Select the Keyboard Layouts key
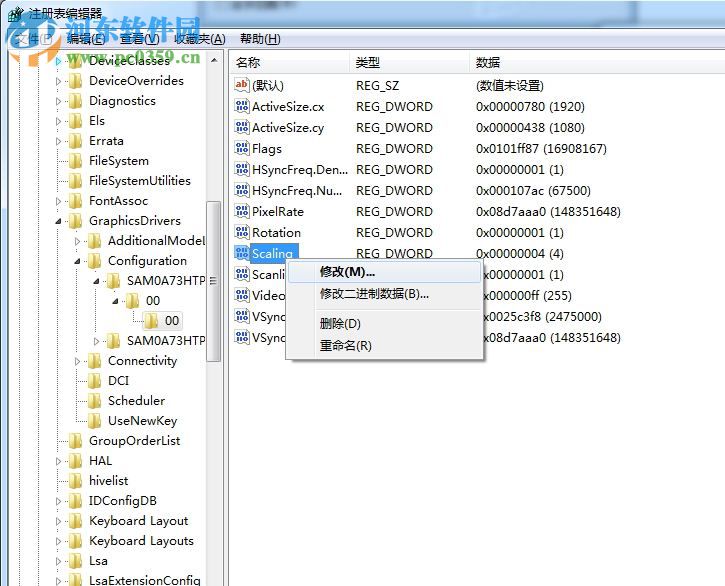The image size is (725, 586). point(141,541)
